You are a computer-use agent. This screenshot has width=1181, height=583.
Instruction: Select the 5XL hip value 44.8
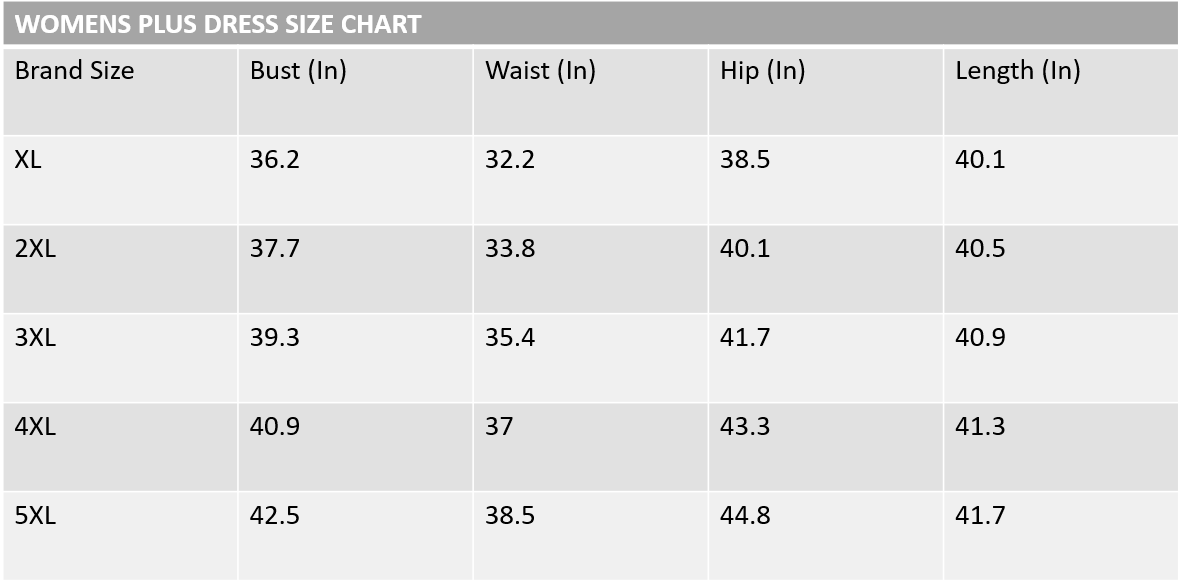(745, 516)
